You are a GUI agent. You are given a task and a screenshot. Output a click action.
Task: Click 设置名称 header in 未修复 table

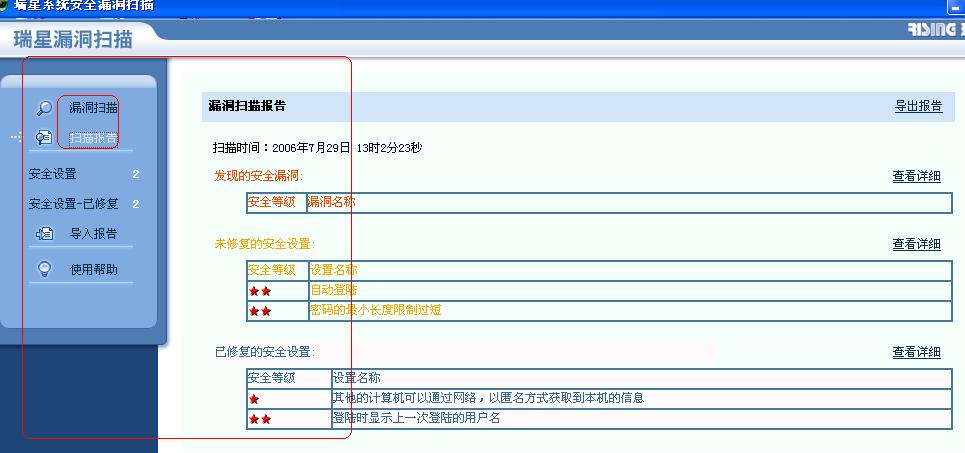(x=334, y=270)
